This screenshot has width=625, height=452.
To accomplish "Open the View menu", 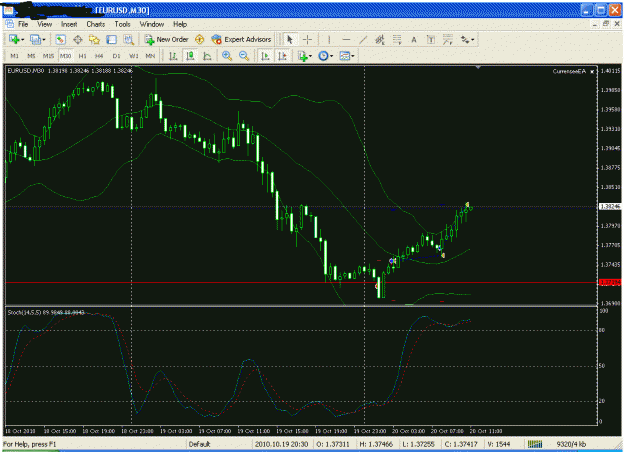I will (x=44, y=24).
